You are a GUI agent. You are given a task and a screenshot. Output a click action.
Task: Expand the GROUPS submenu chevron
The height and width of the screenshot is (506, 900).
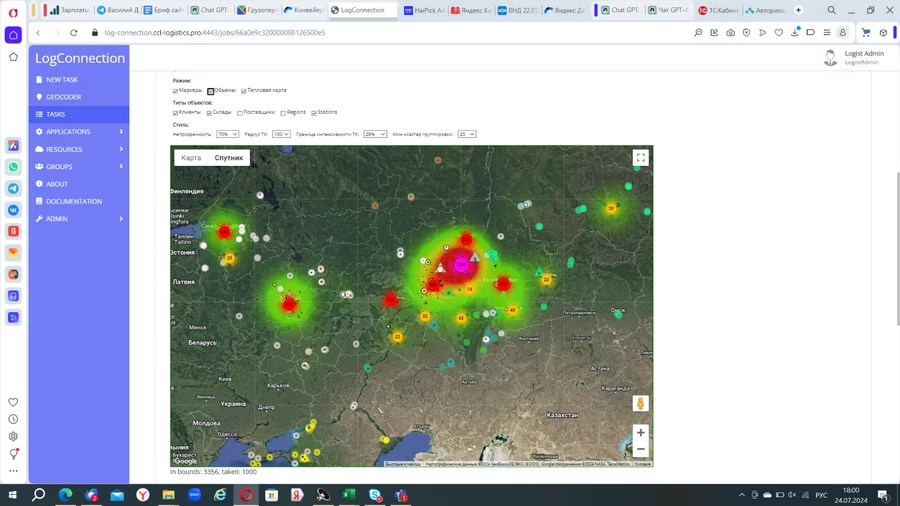[x=121, y=166]
